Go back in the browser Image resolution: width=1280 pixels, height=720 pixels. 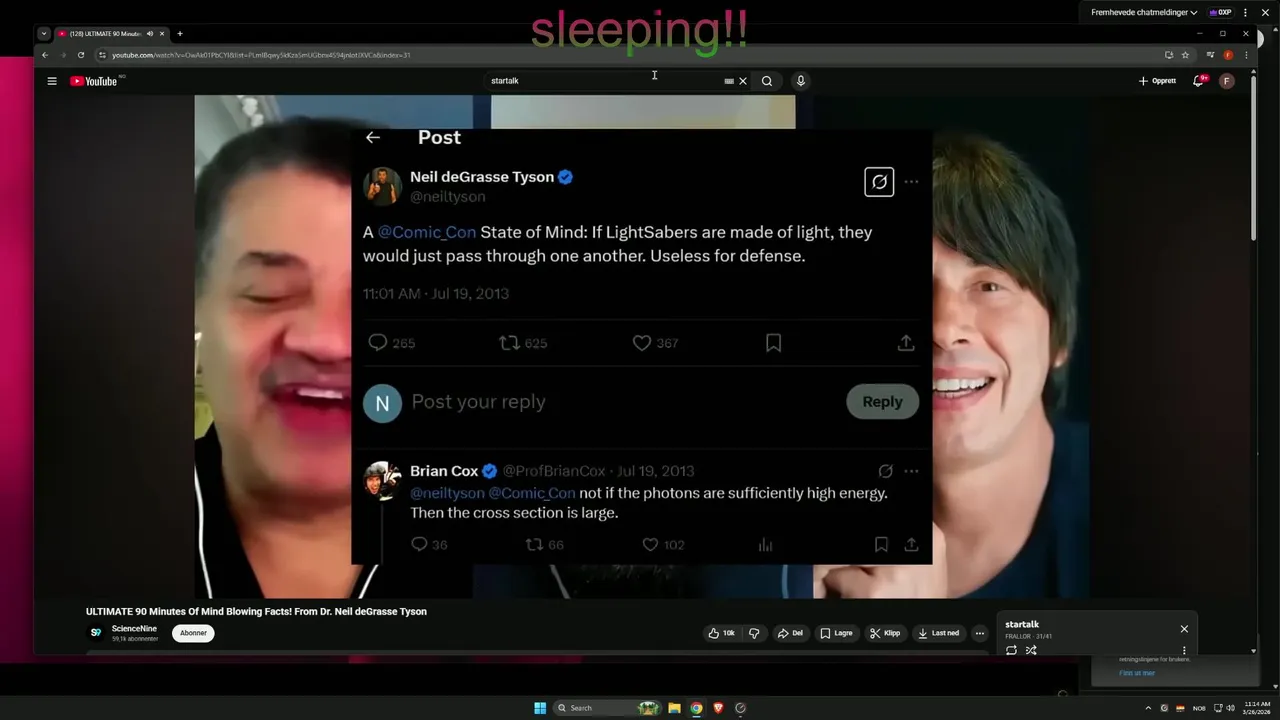pos(45,55)
